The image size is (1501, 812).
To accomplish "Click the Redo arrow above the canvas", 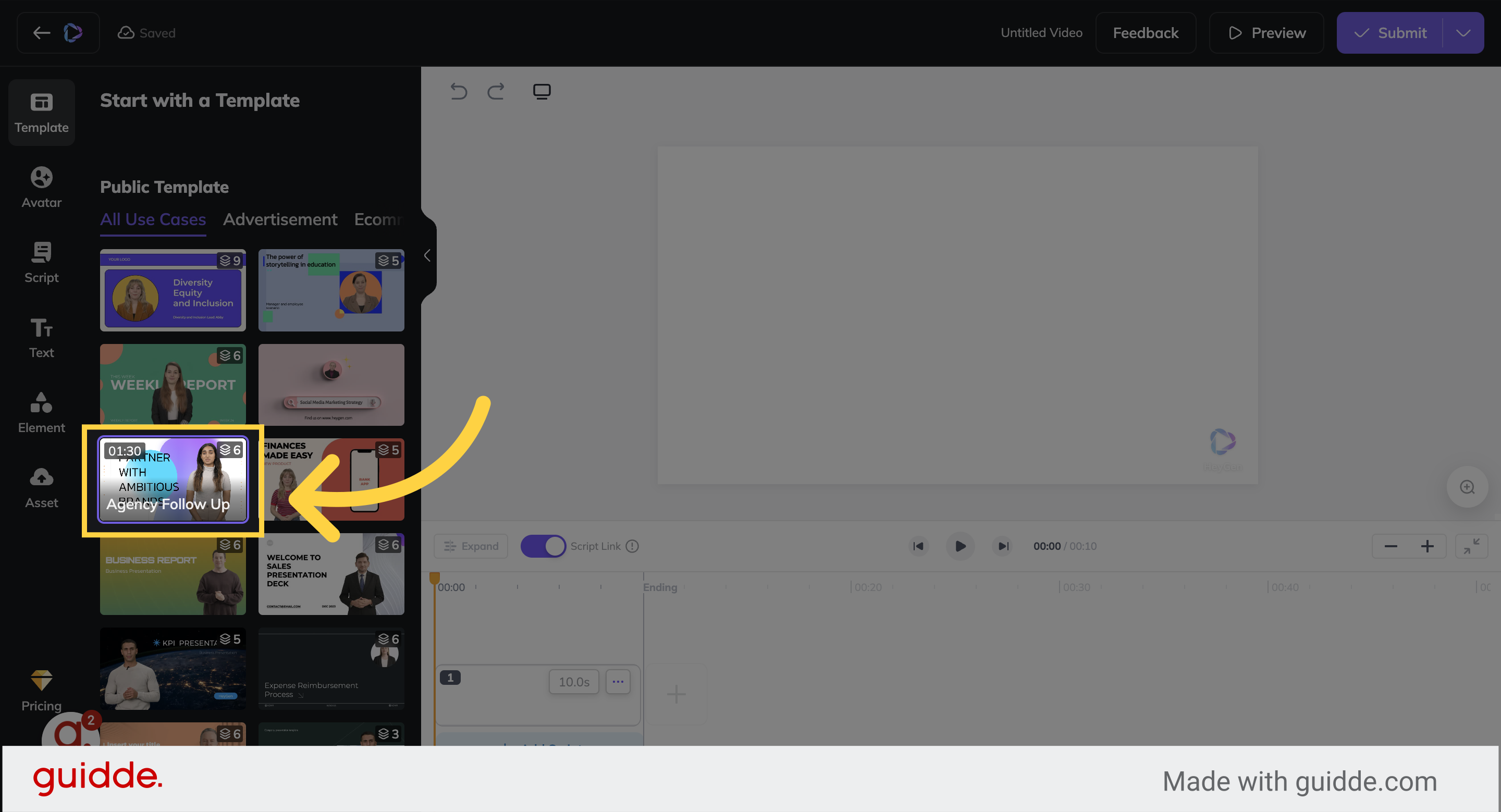I will tap(495, 91).
